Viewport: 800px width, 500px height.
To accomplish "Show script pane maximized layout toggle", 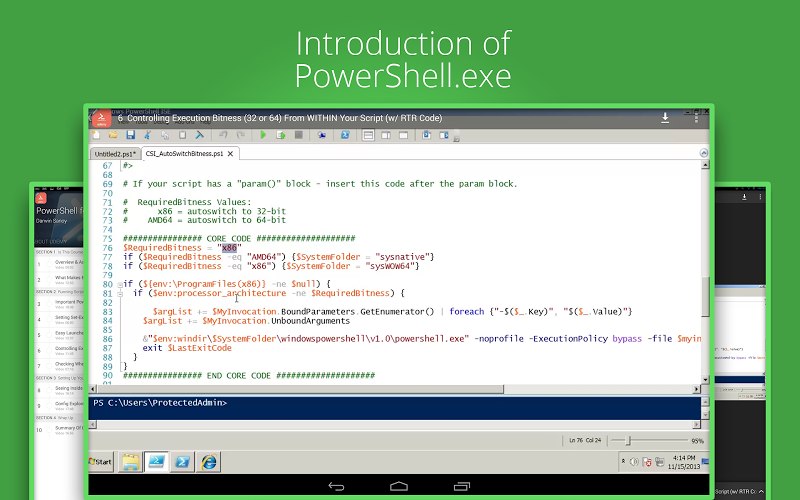I will (x=403, y=135).
